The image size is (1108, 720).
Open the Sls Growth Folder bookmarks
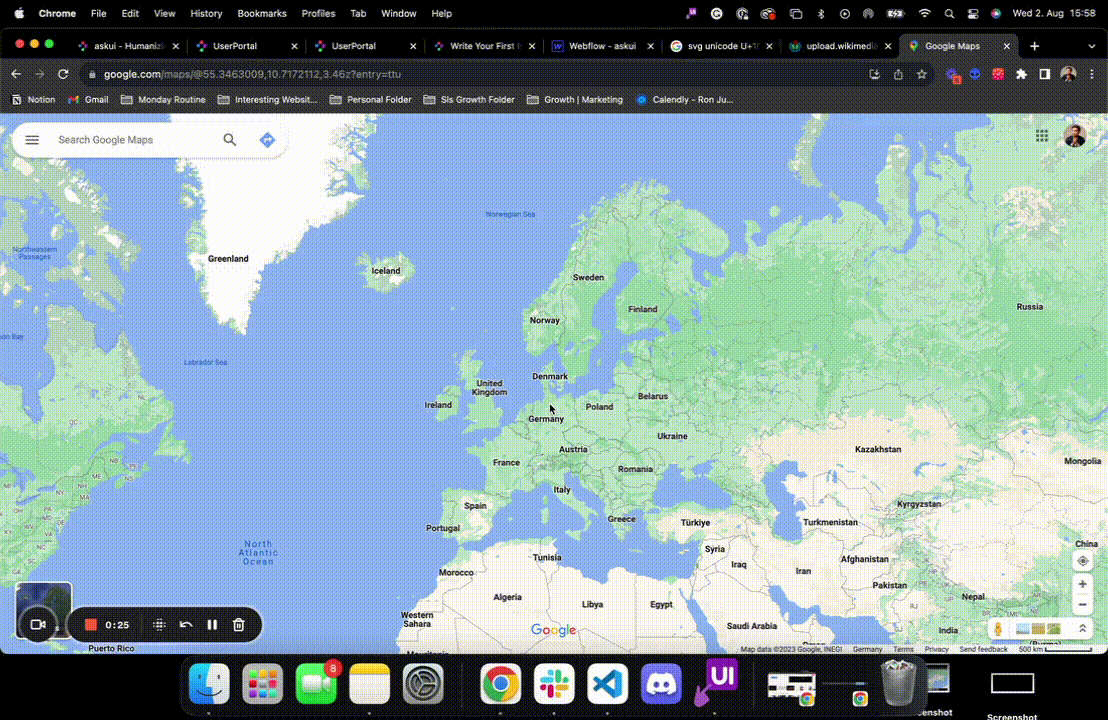click(469, 100)
